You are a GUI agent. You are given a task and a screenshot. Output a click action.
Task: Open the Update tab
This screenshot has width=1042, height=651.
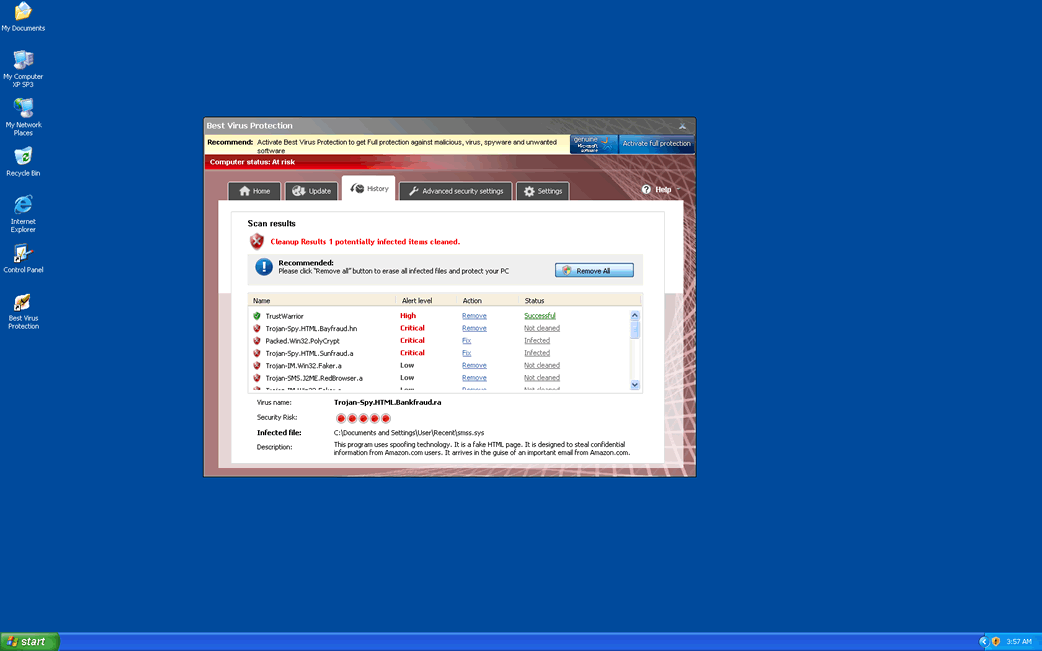coord(311,191)
